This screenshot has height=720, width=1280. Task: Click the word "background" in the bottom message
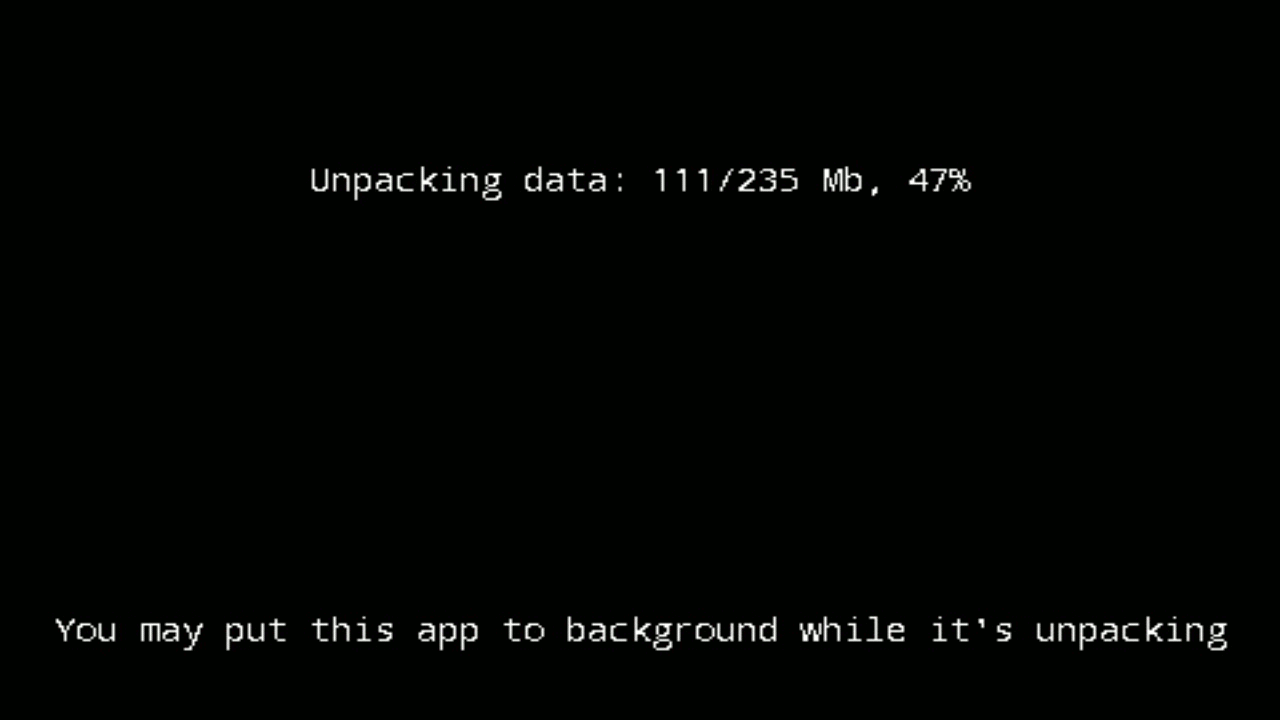(x=671, y=632)
